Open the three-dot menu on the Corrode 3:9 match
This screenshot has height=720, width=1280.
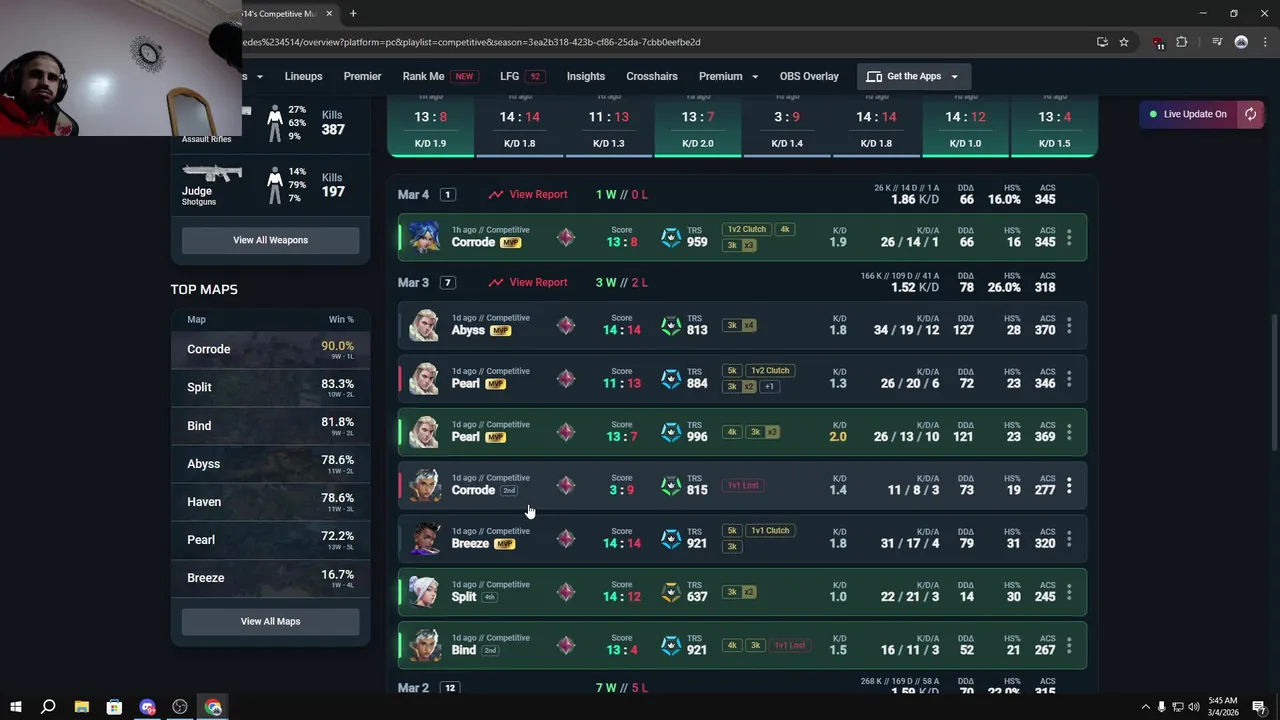(1069, 486)
